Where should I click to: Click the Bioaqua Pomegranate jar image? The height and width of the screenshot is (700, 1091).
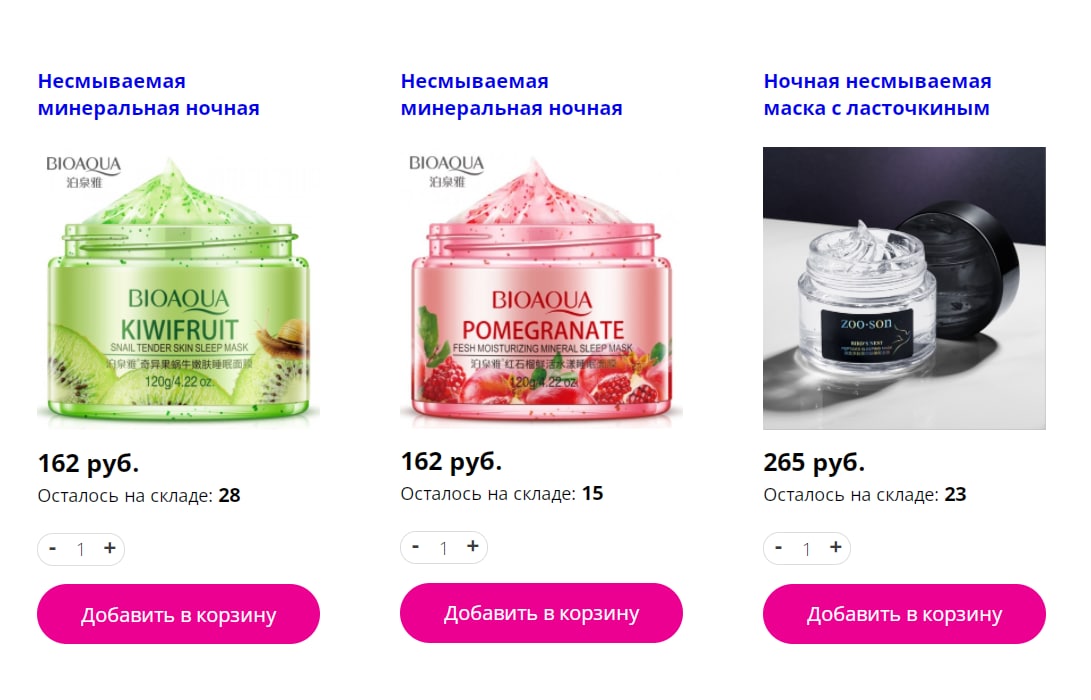coord(541,288)
